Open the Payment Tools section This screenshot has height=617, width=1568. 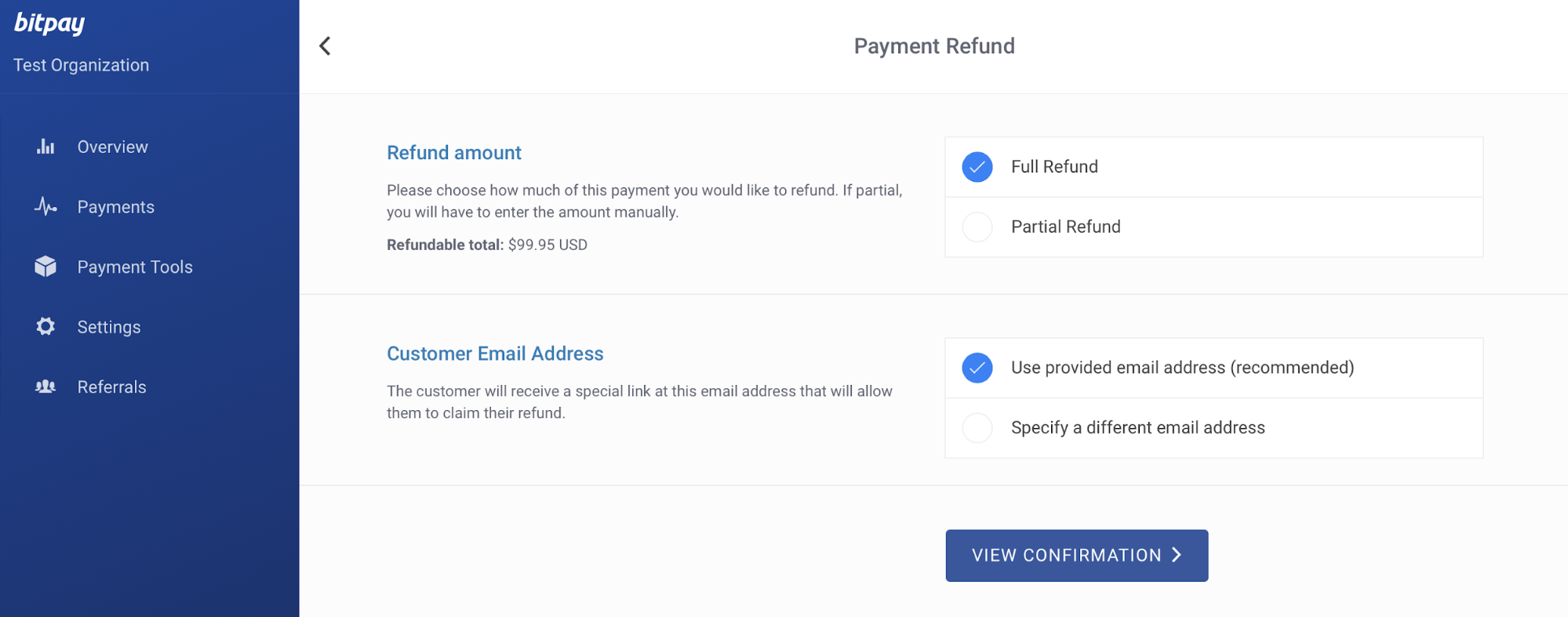(135, 267)
